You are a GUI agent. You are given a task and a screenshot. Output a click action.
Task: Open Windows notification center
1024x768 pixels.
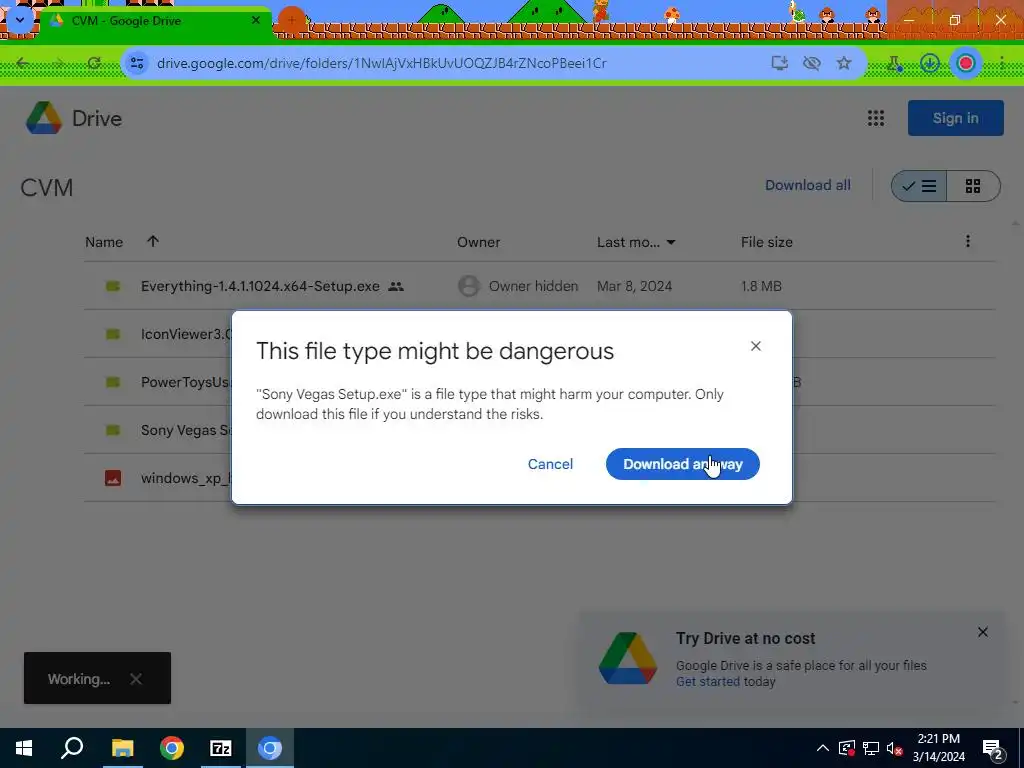[993, 750]
